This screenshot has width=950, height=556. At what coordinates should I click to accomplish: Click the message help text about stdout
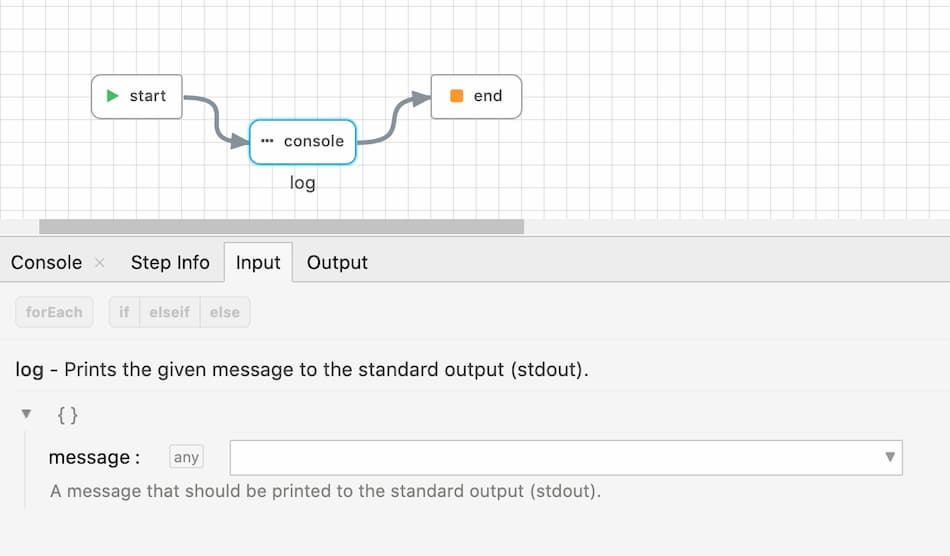point(325,491)
